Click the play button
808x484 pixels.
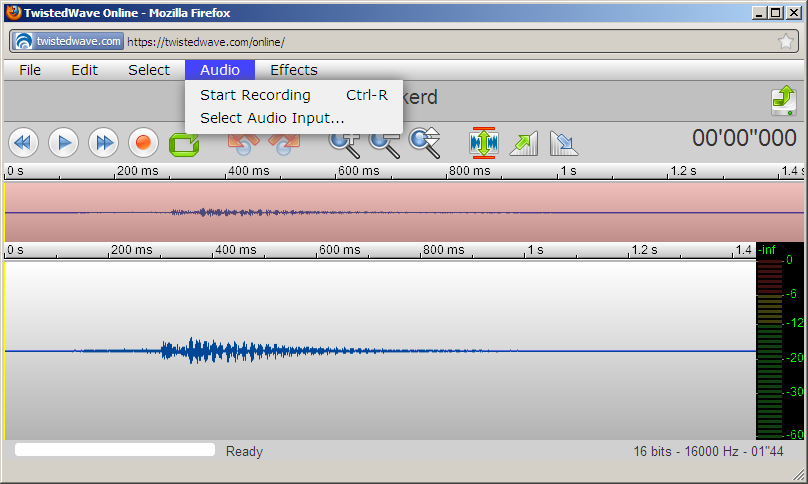pos(63,143)
